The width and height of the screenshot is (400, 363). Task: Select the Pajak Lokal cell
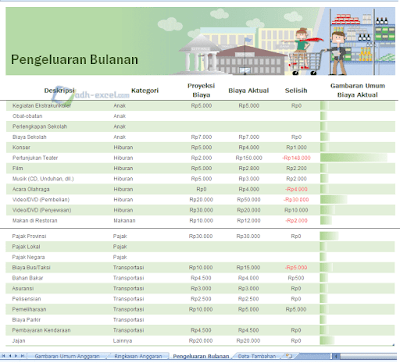tap(26, 247)
